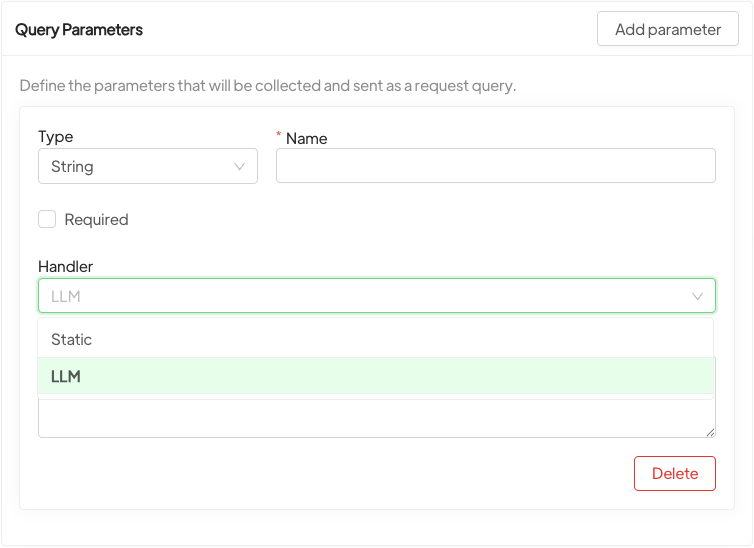Click the Handler field label

tap(66, 267)
